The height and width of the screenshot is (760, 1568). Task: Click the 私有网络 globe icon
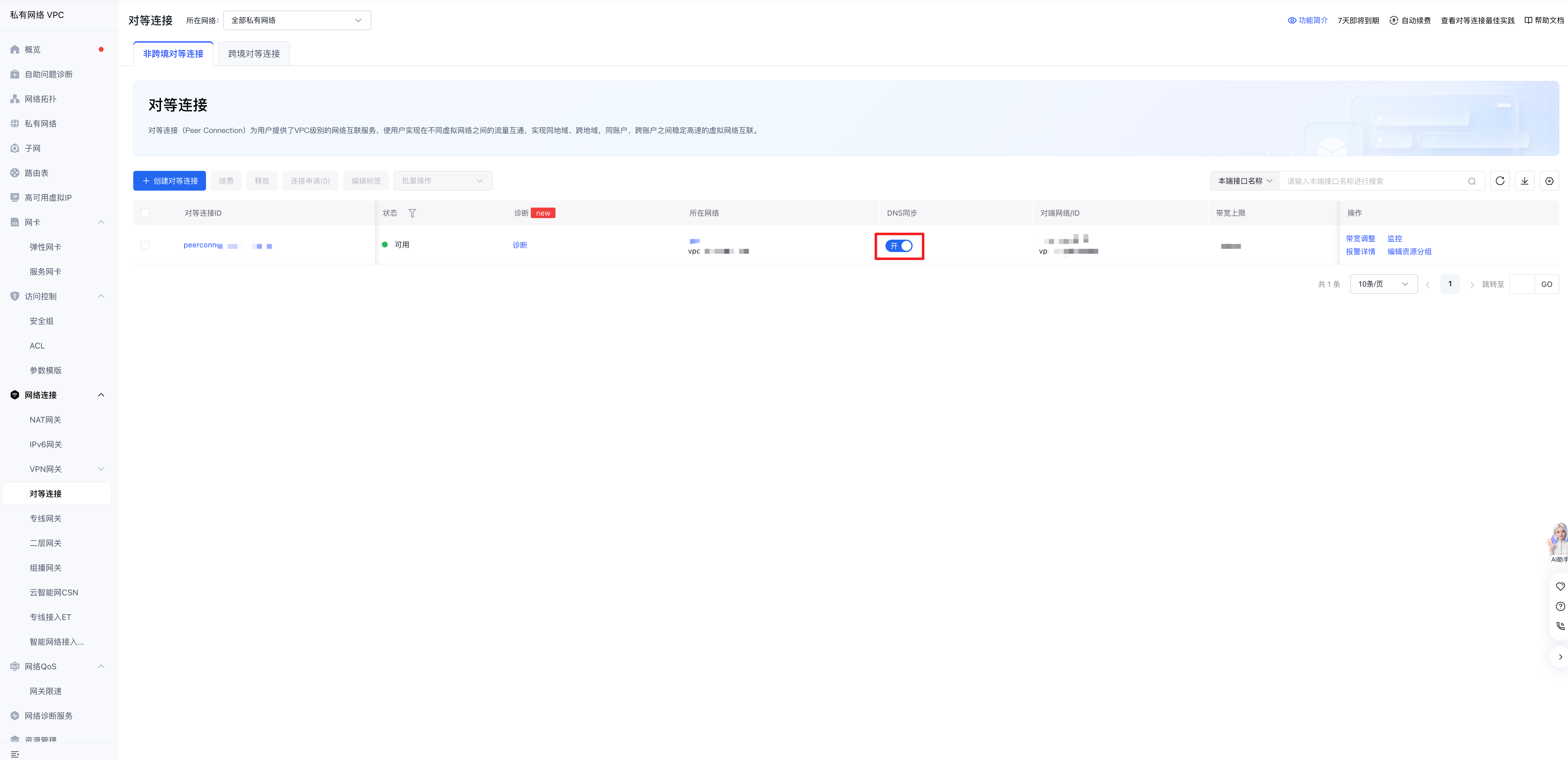point(14,124)
